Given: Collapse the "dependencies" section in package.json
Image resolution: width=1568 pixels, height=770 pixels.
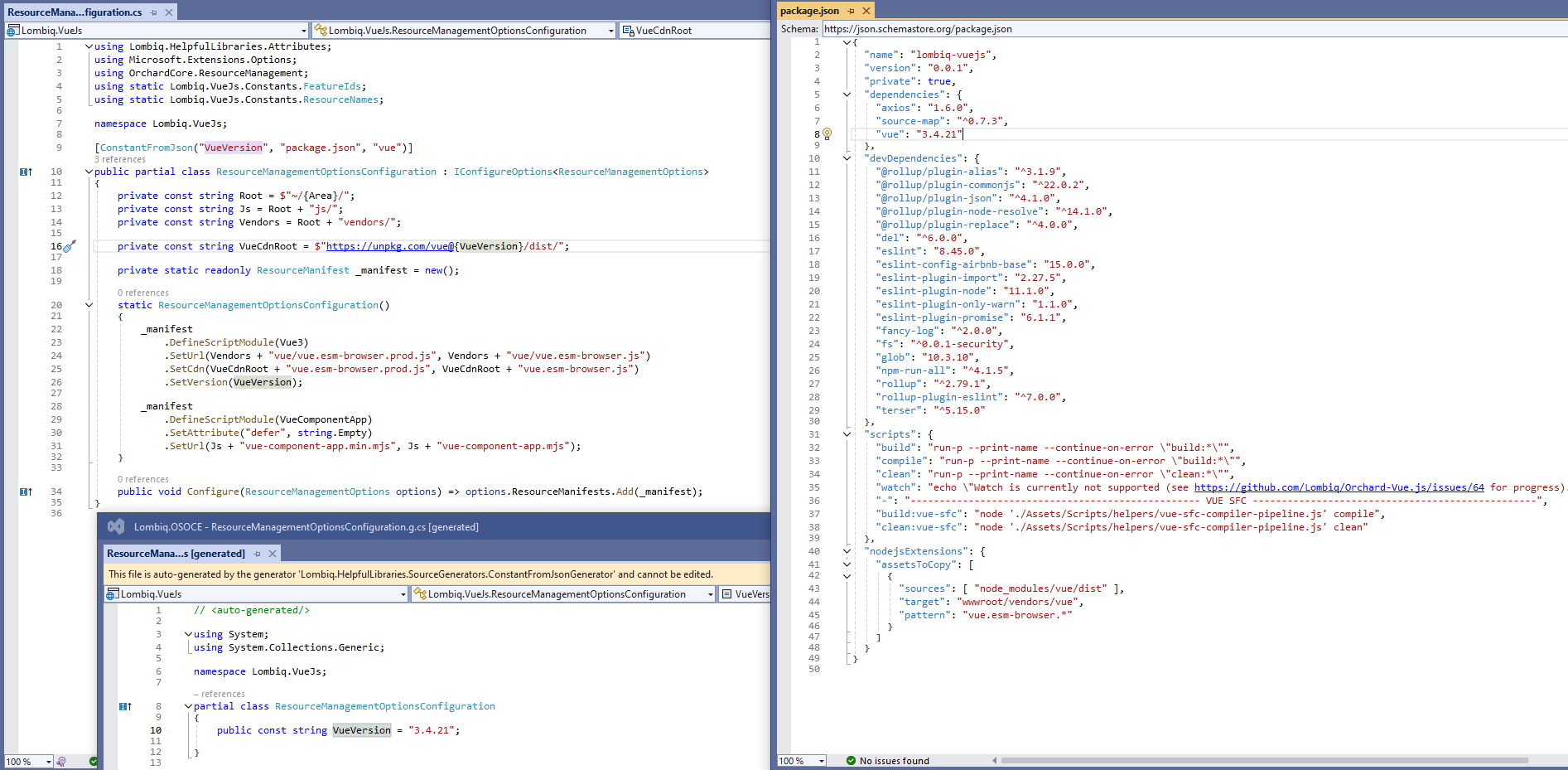Looking at the screenshot, I should tap(847, 94).
